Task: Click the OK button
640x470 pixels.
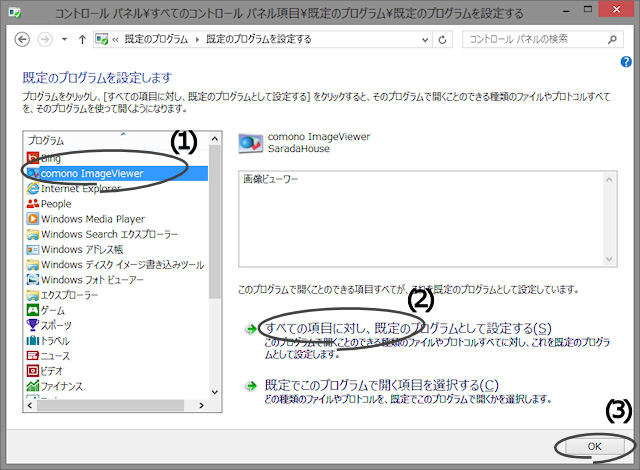Action: pos(594,446)
